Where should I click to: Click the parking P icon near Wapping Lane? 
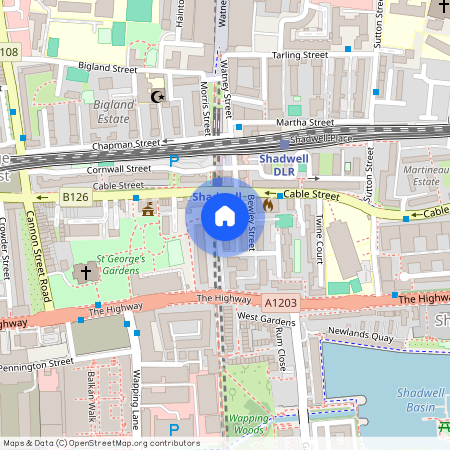point(174,430)
